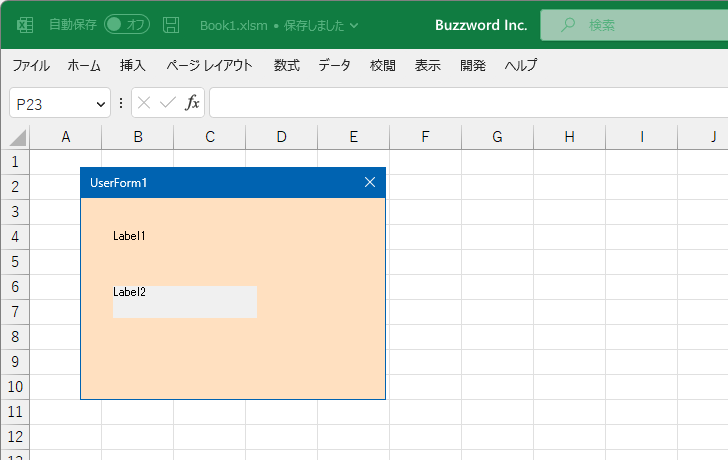
Task: Select the データ ribbon tab
Action: click(334, 66)
